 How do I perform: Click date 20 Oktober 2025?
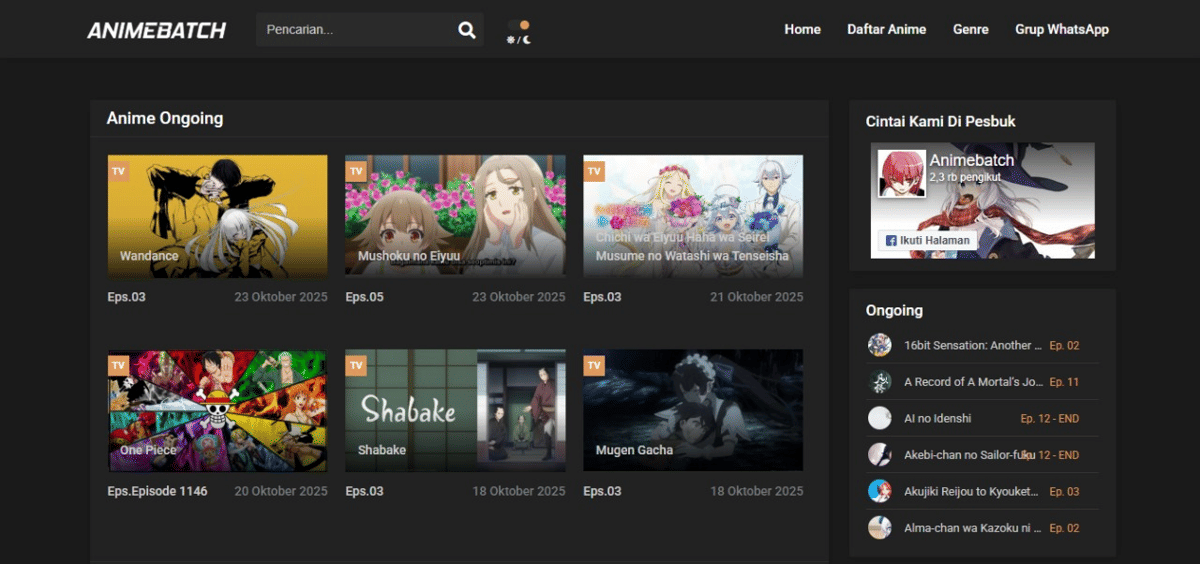tap(281, 491)
